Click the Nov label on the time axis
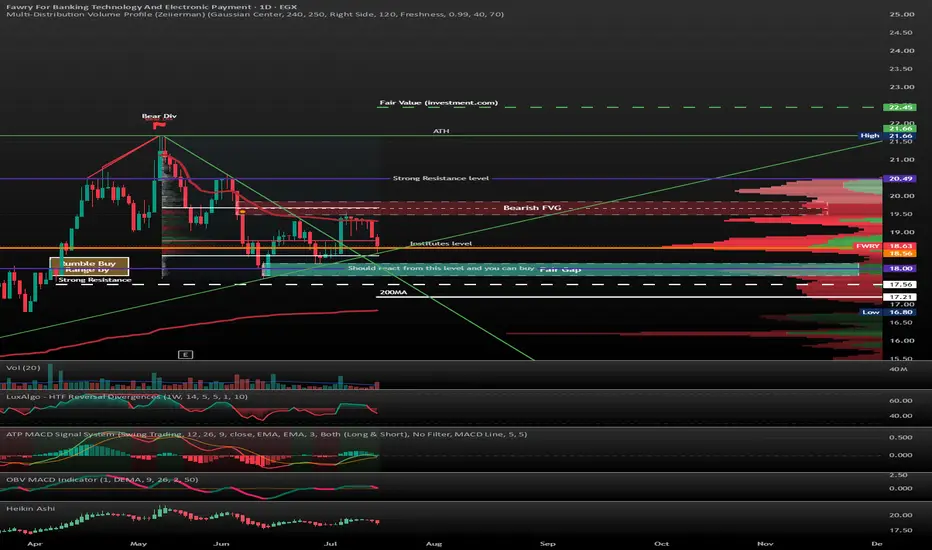932x550 pixels. [765, 543]
